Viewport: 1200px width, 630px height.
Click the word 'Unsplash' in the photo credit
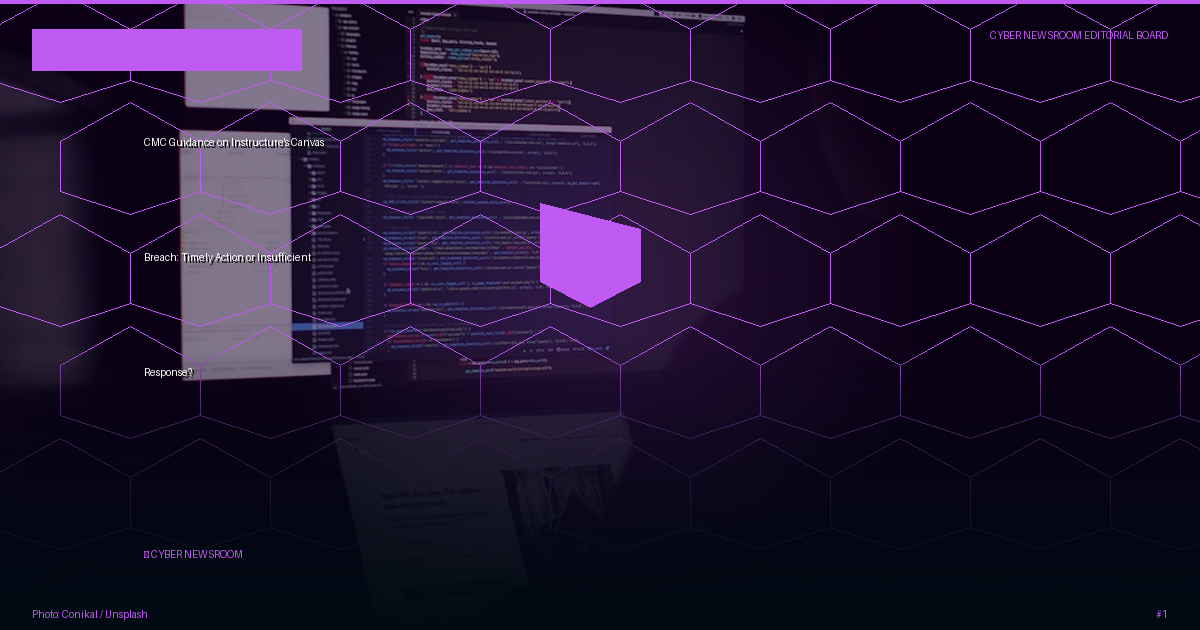click(x=127, y=614)
